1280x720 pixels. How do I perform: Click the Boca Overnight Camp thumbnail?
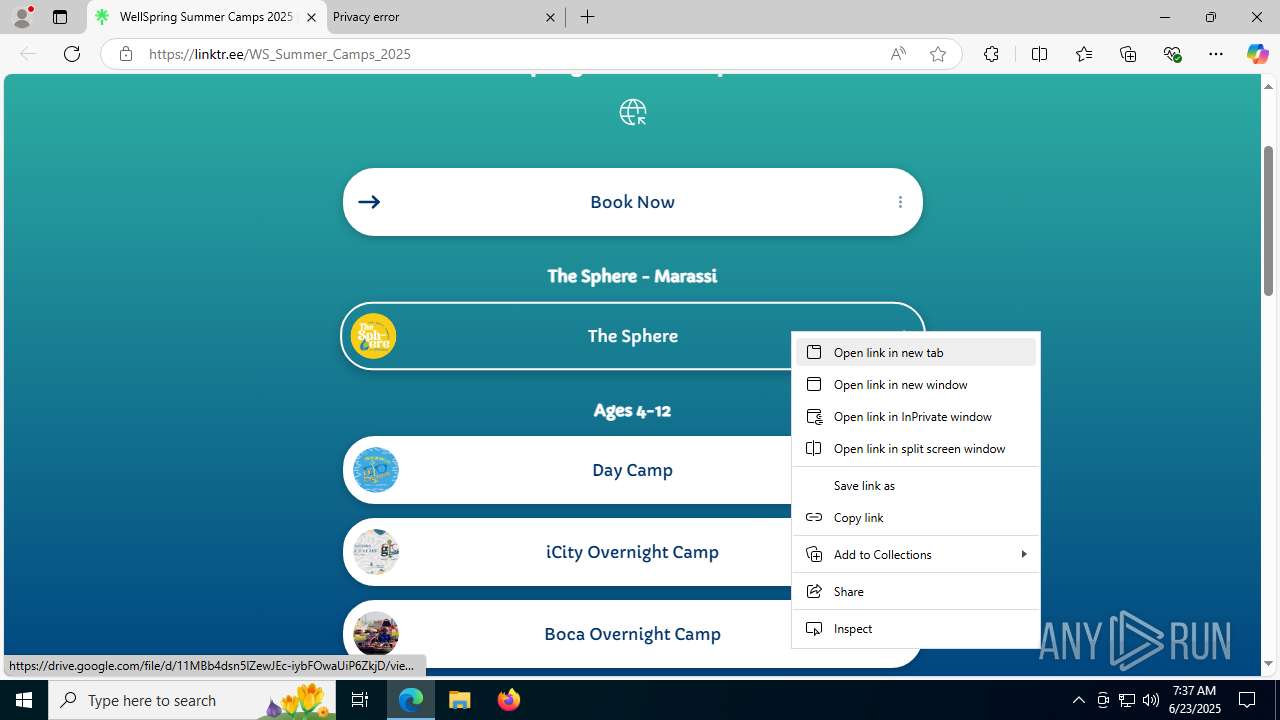click(x=376, y=634)
